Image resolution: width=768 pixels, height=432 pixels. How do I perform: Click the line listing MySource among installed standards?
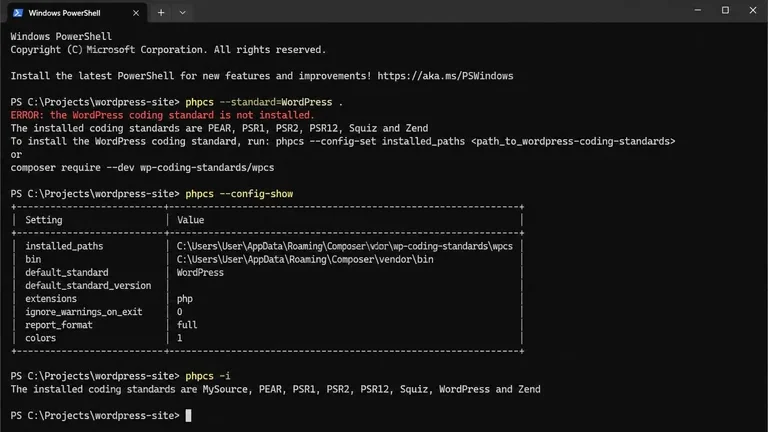[x=275, y=389]
